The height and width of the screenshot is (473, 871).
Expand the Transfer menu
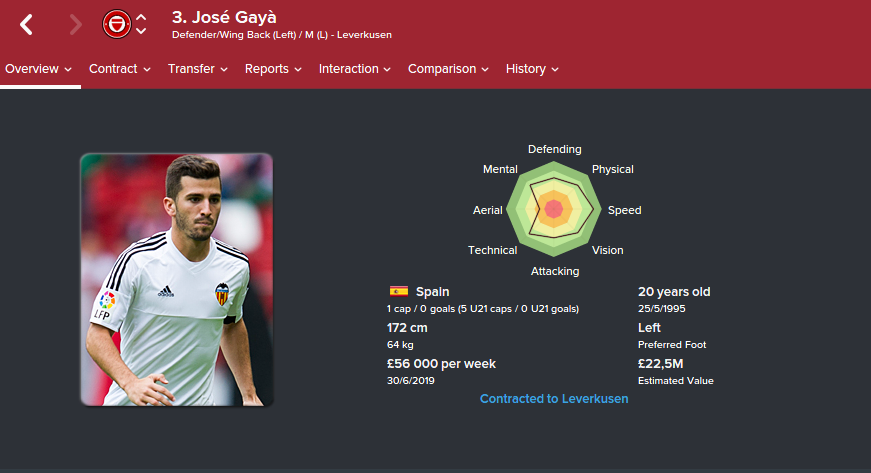coord(198,69)
